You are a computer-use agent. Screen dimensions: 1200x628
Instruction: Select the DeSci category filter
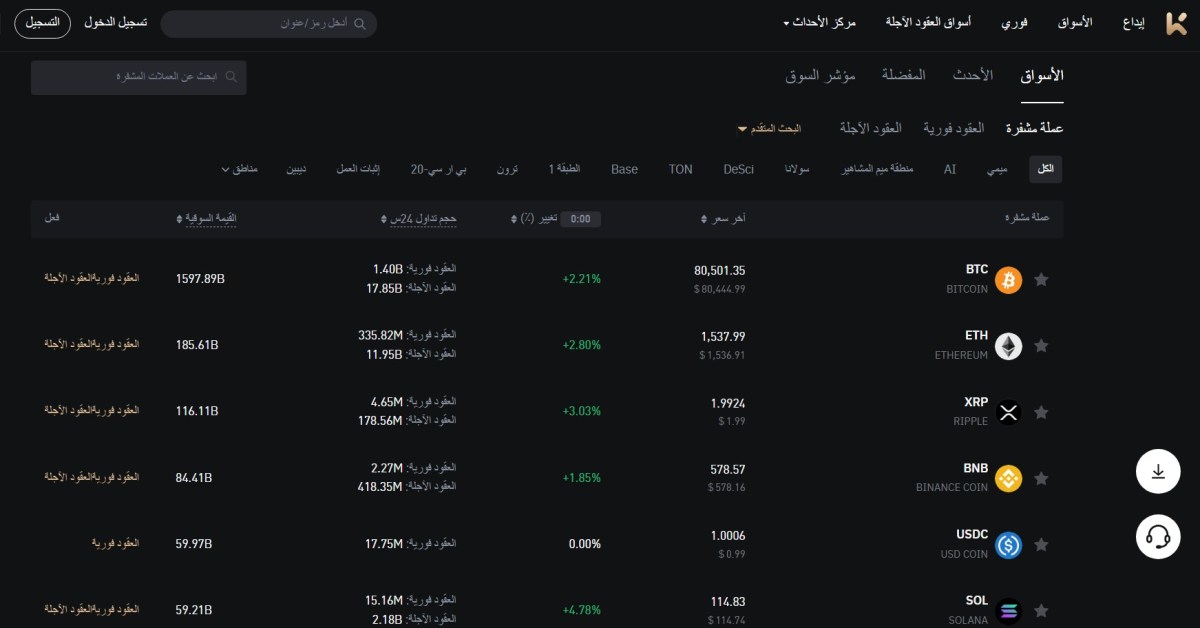pos(739,169)
